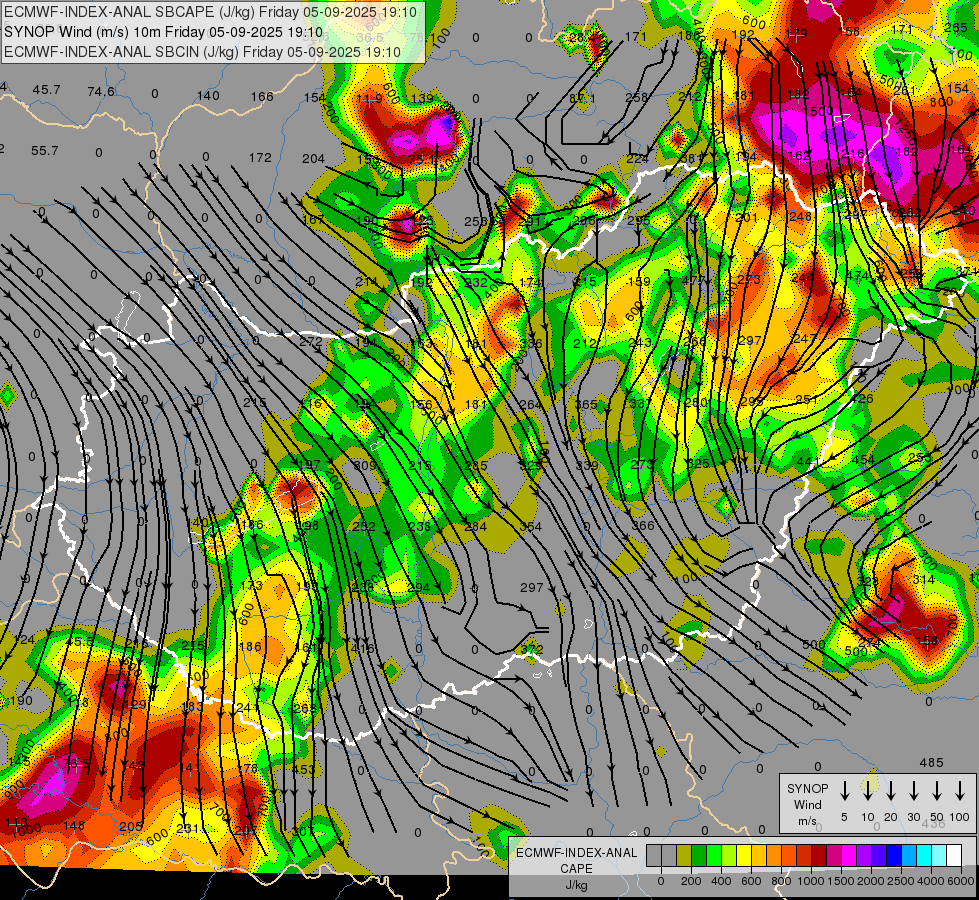Pick the yellow-green CAPE legend swatch
979x900 pixels.
click(x=729, y=855)
